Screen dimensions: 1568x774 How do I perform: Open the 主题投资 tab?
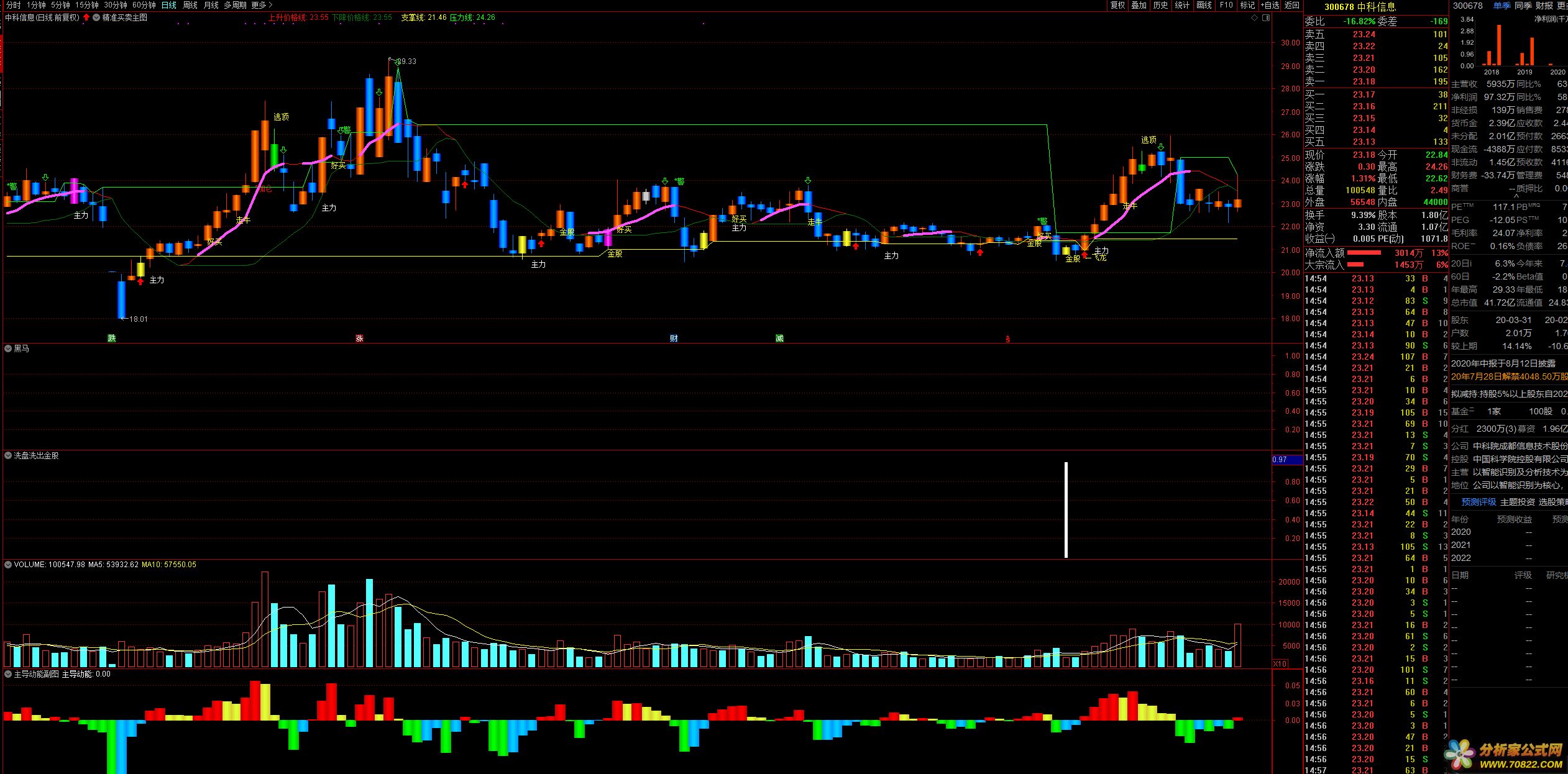click(x=1518, y=502)
